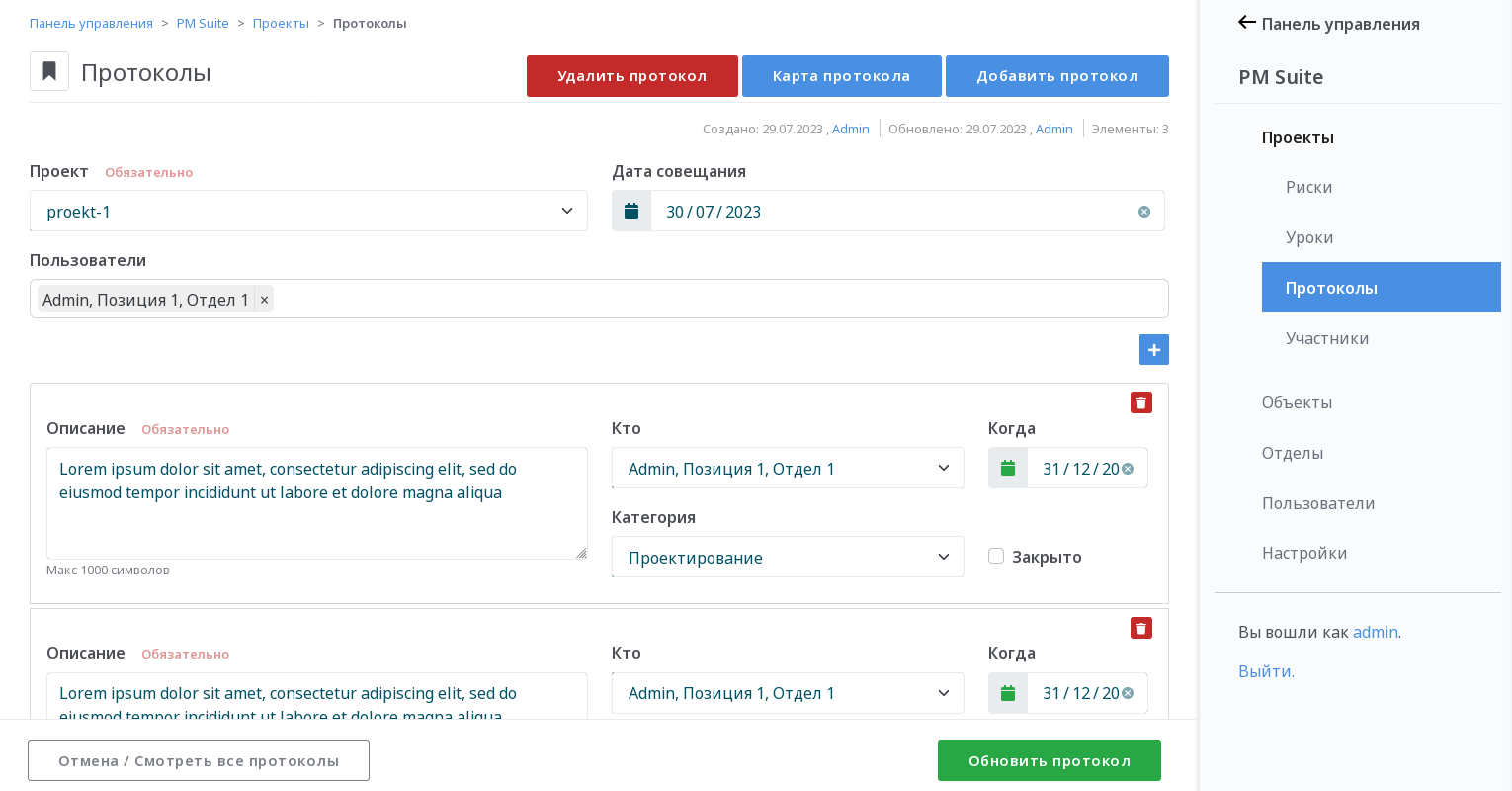Image resolution: width=1512 pixels, height=791 pixels.
Task: Remove Admin tag from Пользователи field
Action: [264, 300]
